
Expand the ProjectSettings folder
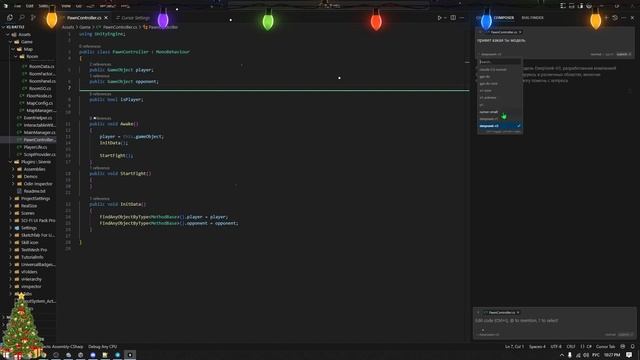pyautogui.click(x=35, y=198)
